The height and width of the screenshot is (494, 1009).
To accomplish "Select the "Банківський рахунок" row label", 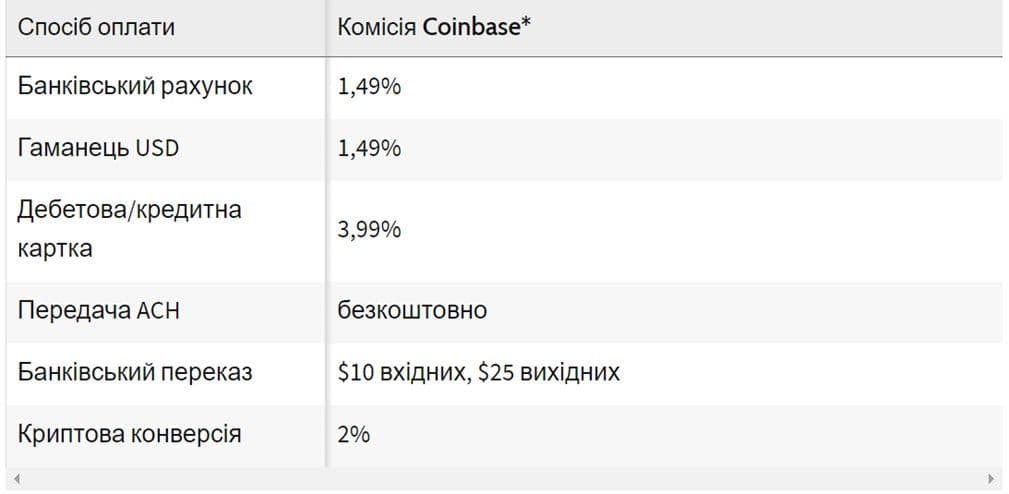I will pos(135,86).
